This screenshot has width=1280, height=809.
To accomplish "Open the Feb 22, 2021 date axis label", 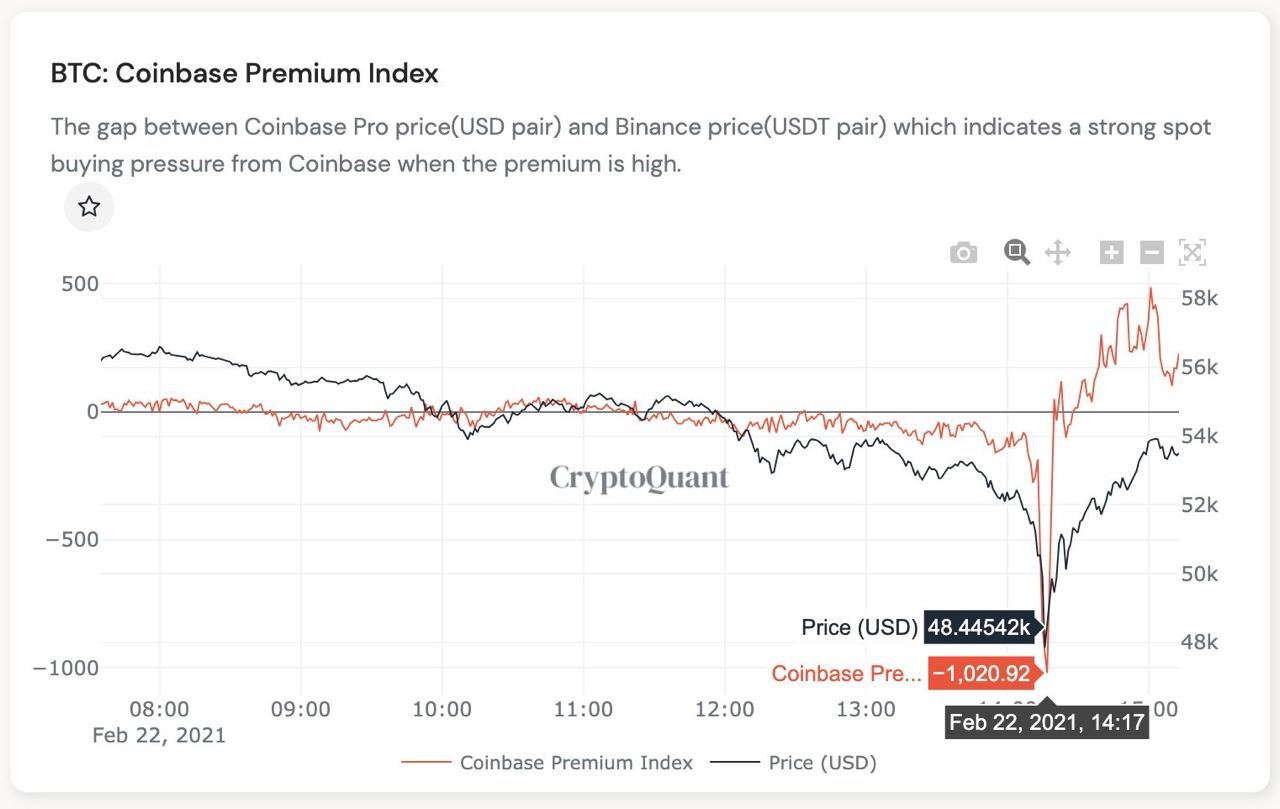I will click(160, 734).
